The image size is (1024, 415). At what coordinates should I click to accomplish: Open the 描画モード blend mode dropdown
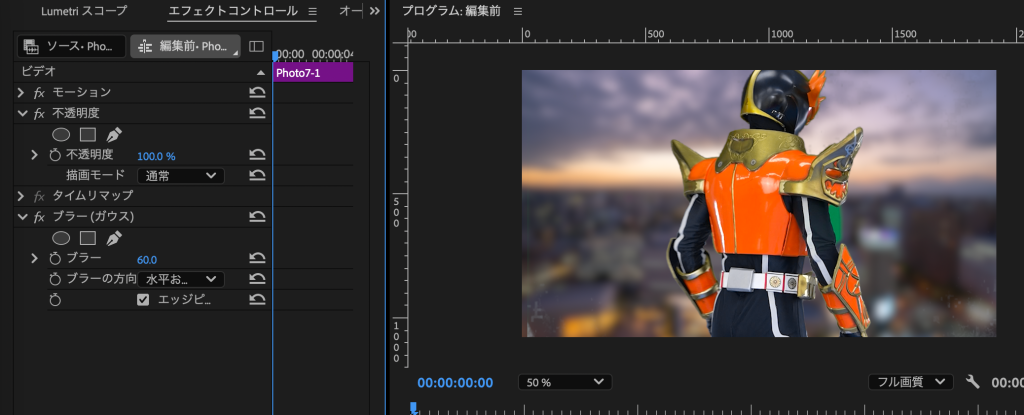180,176
